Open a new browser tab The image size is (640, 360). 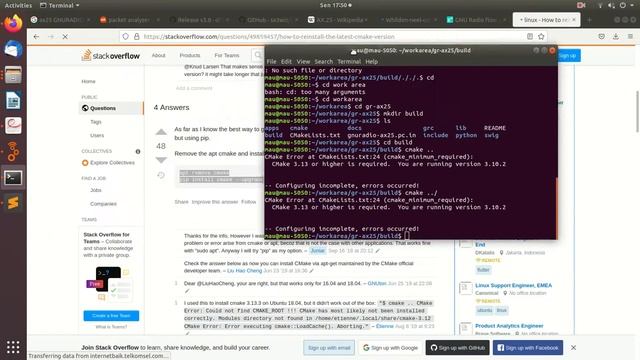tap(589, 20)
